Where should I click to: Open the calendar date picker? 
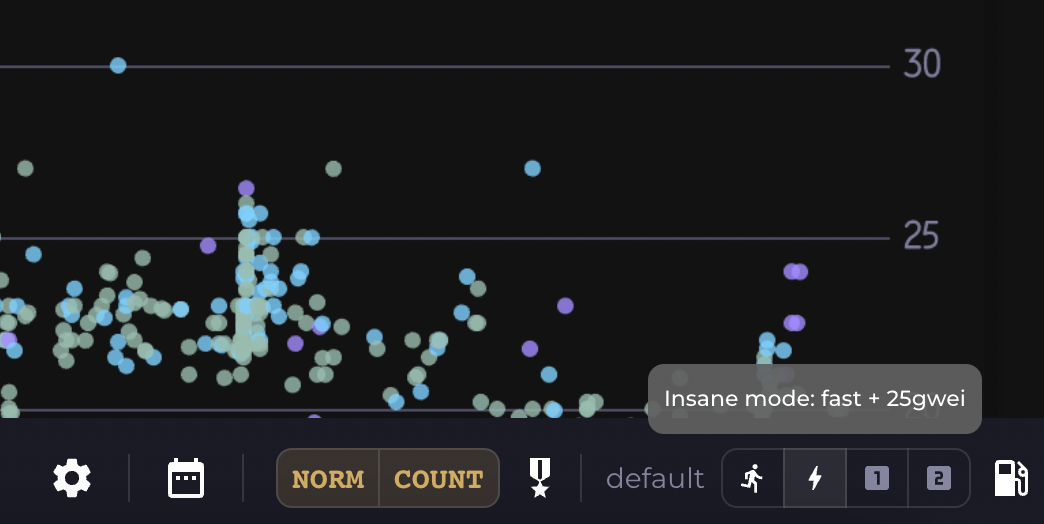pyautogui.click(x=186, y=478)
